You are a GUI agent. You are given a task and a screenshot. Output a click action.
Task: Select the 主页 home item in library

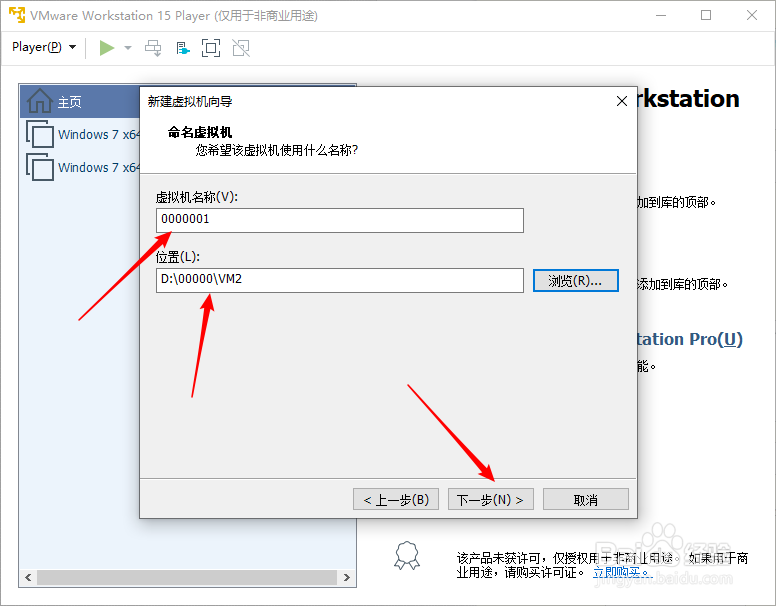pos(80,101)
